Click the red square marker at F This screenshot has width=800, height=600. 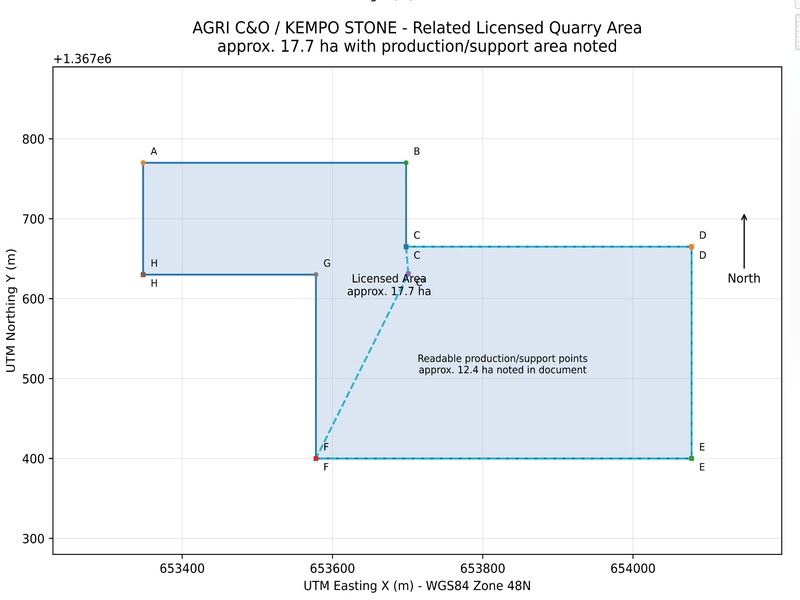point(316,459)
